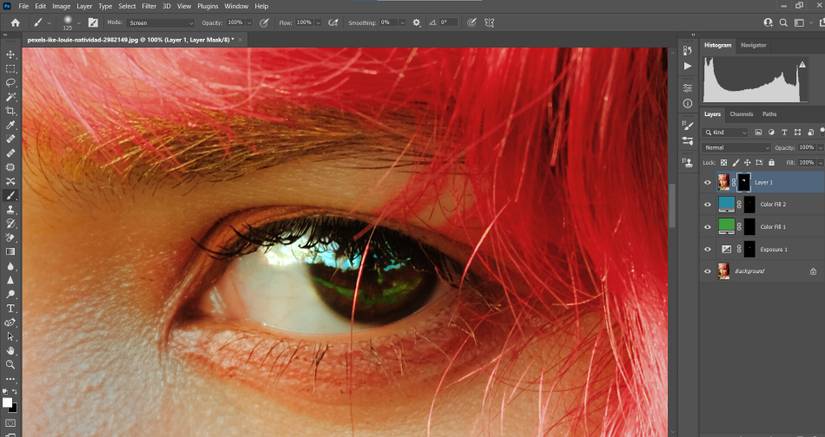
Task: Click the Search icon at top right
Action: click(783, 23)
